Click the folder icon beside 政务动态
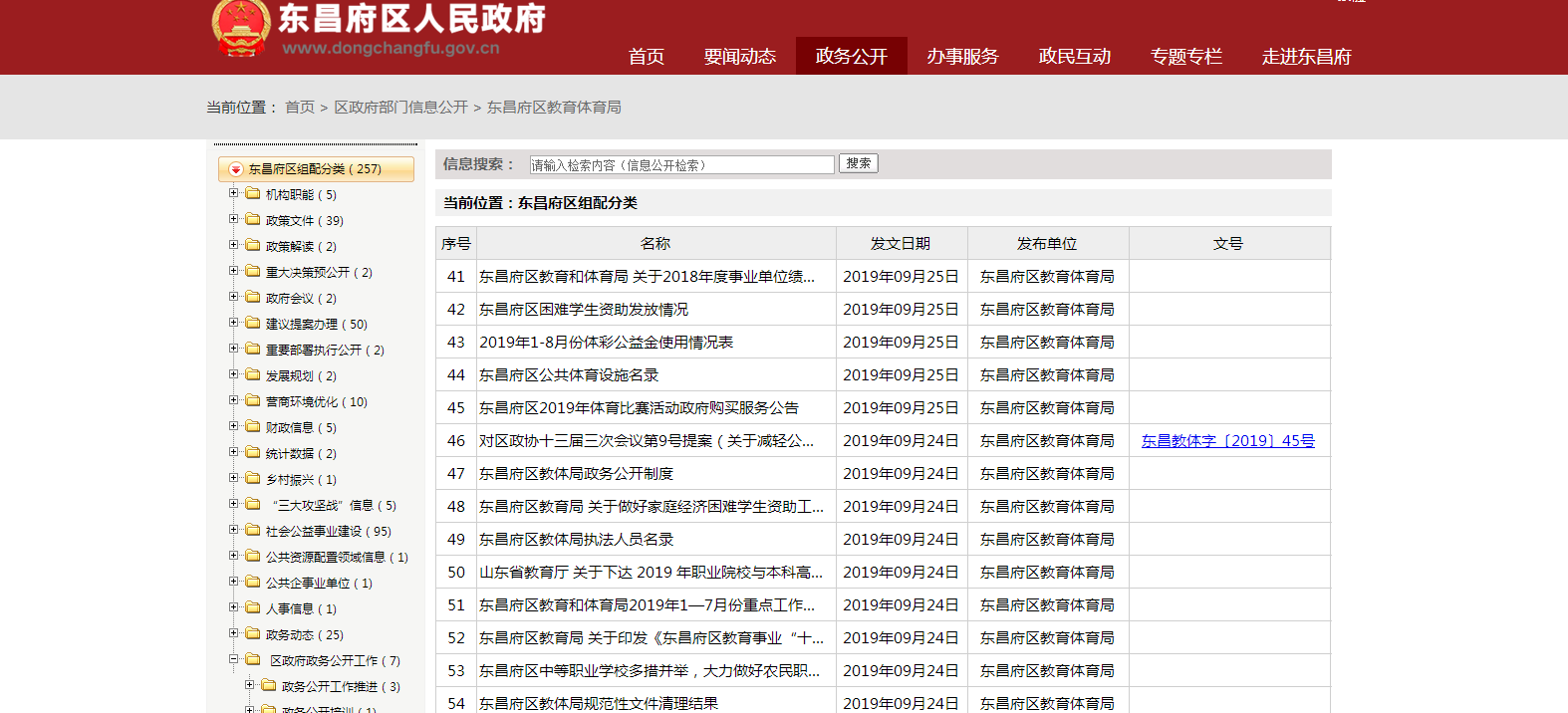Image resolution: width=1568 pixels, height=713 pixels. click(253, 634)
